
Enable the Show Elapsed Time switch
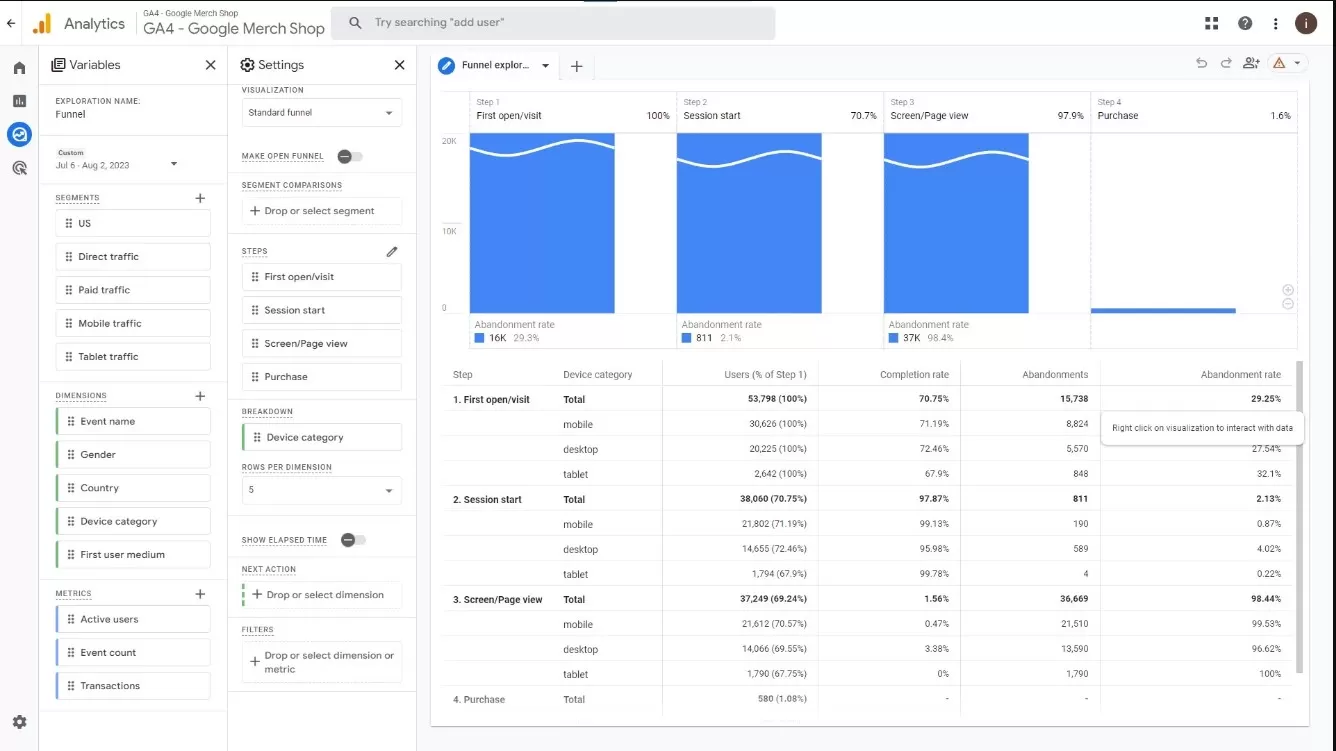352,540
